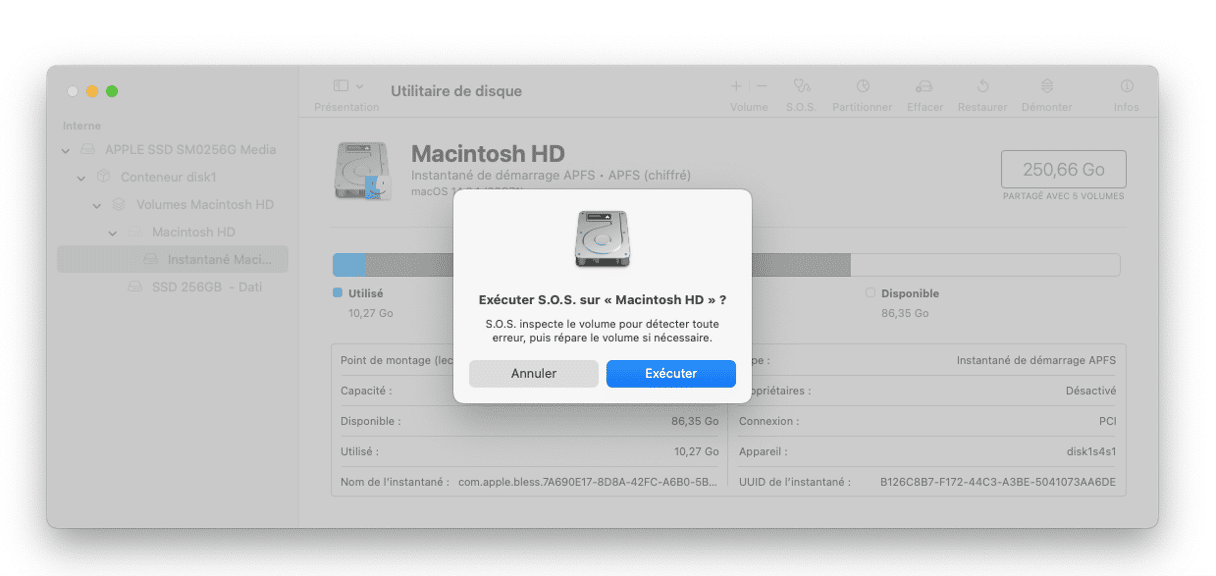Click the "Capacité :" table label
The width and height of the screenshot is (1216, 576).
(x=366, y=391)
